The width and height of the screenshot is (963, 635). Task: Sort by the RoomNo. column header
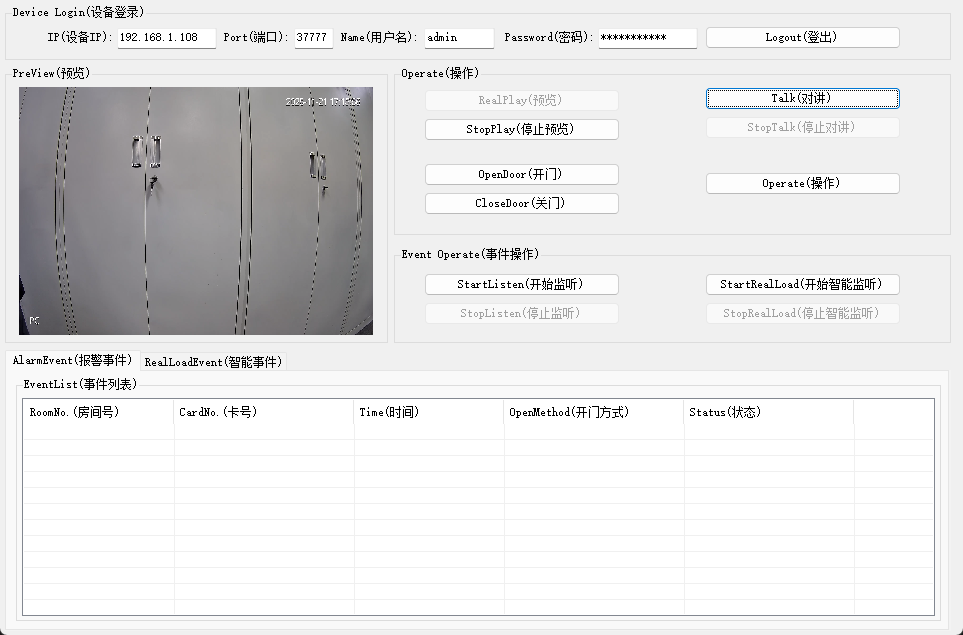(x=98, y=412)
